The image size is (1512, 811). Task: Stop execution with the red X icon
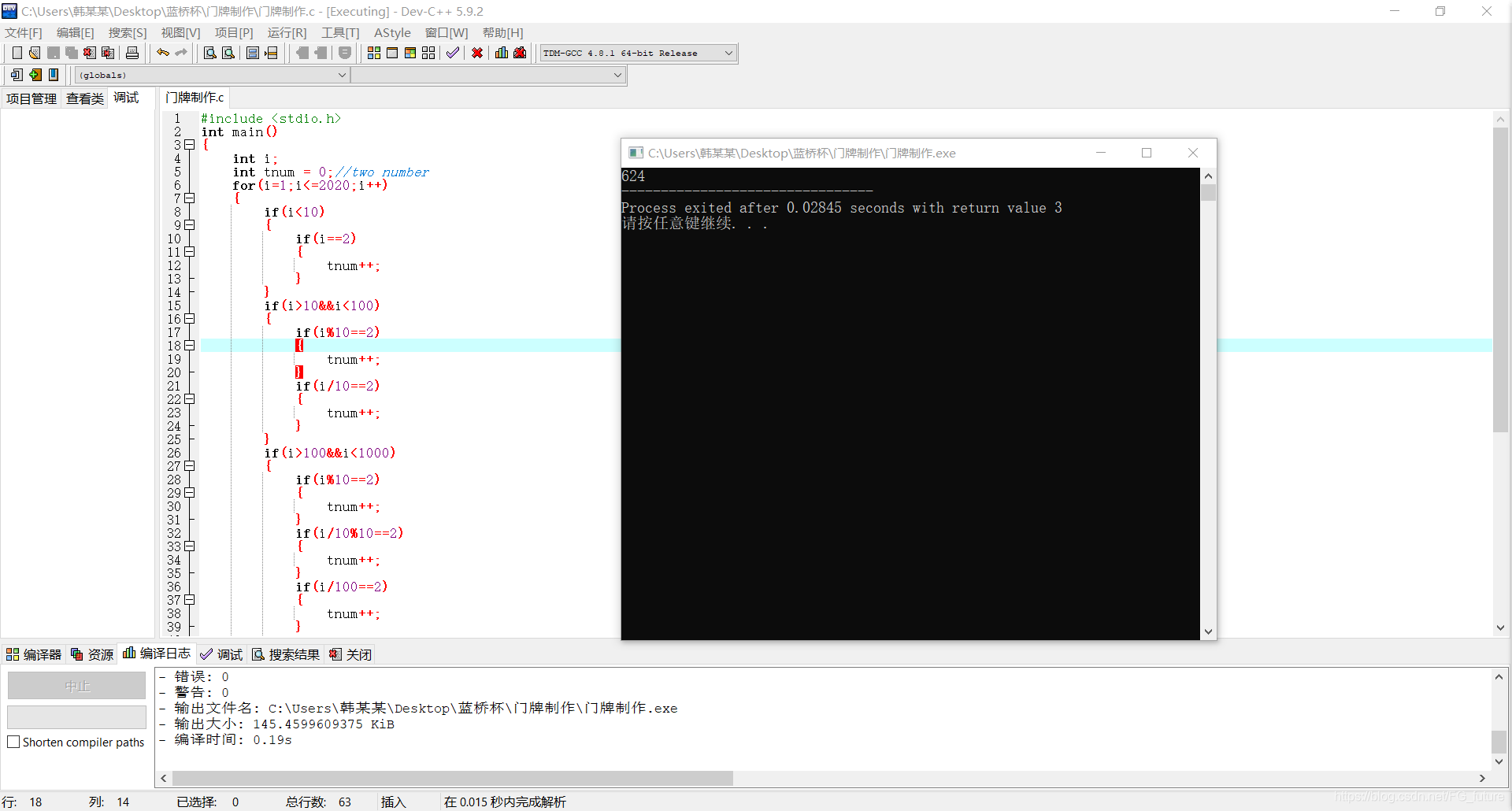477,53
